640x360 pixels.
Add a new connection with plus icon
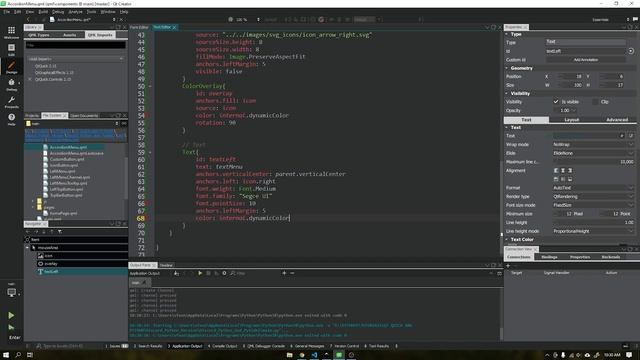508,266
